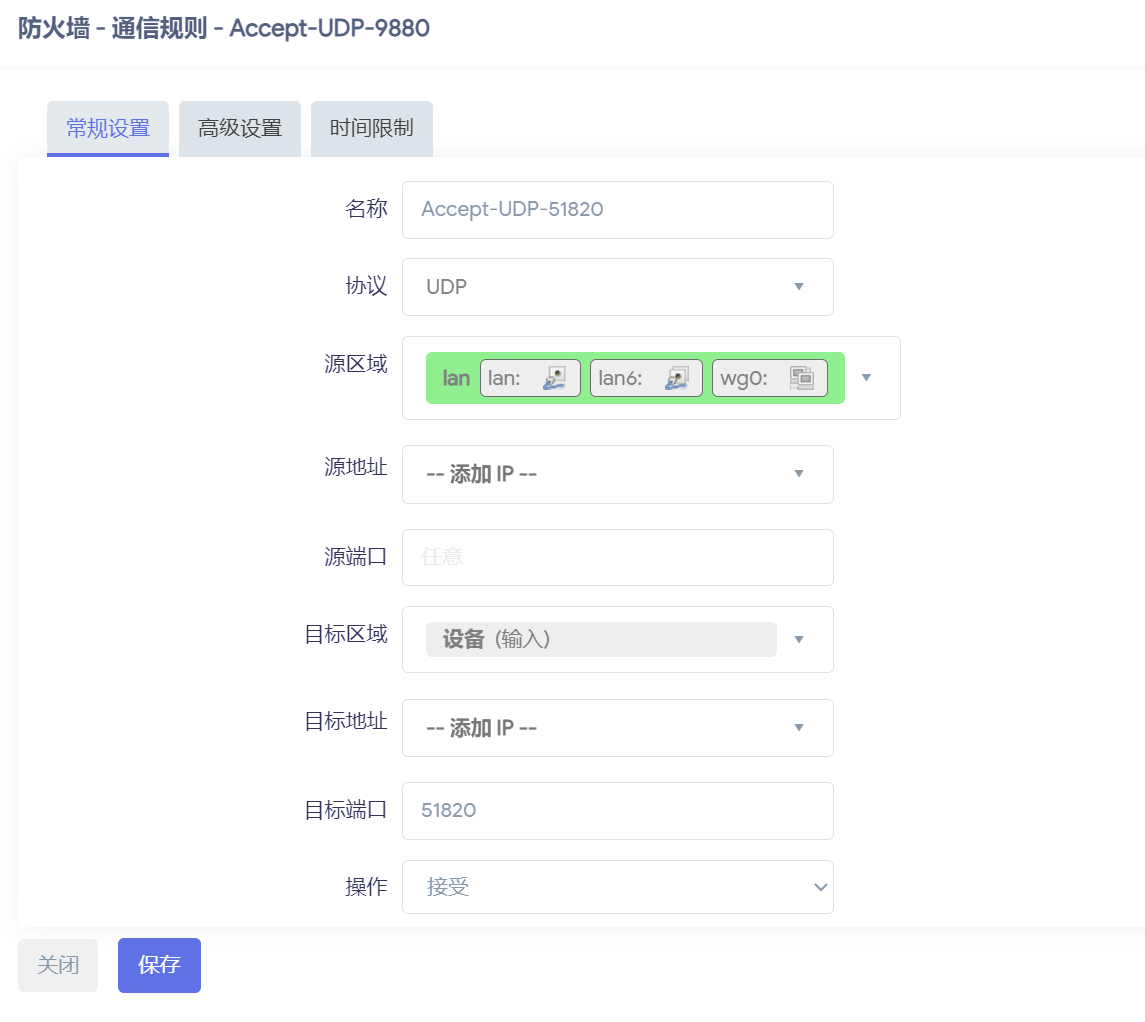Open the 源地址 add IP dropdown
Screen dimensions: 1145x1022
(x=617, y=474)
